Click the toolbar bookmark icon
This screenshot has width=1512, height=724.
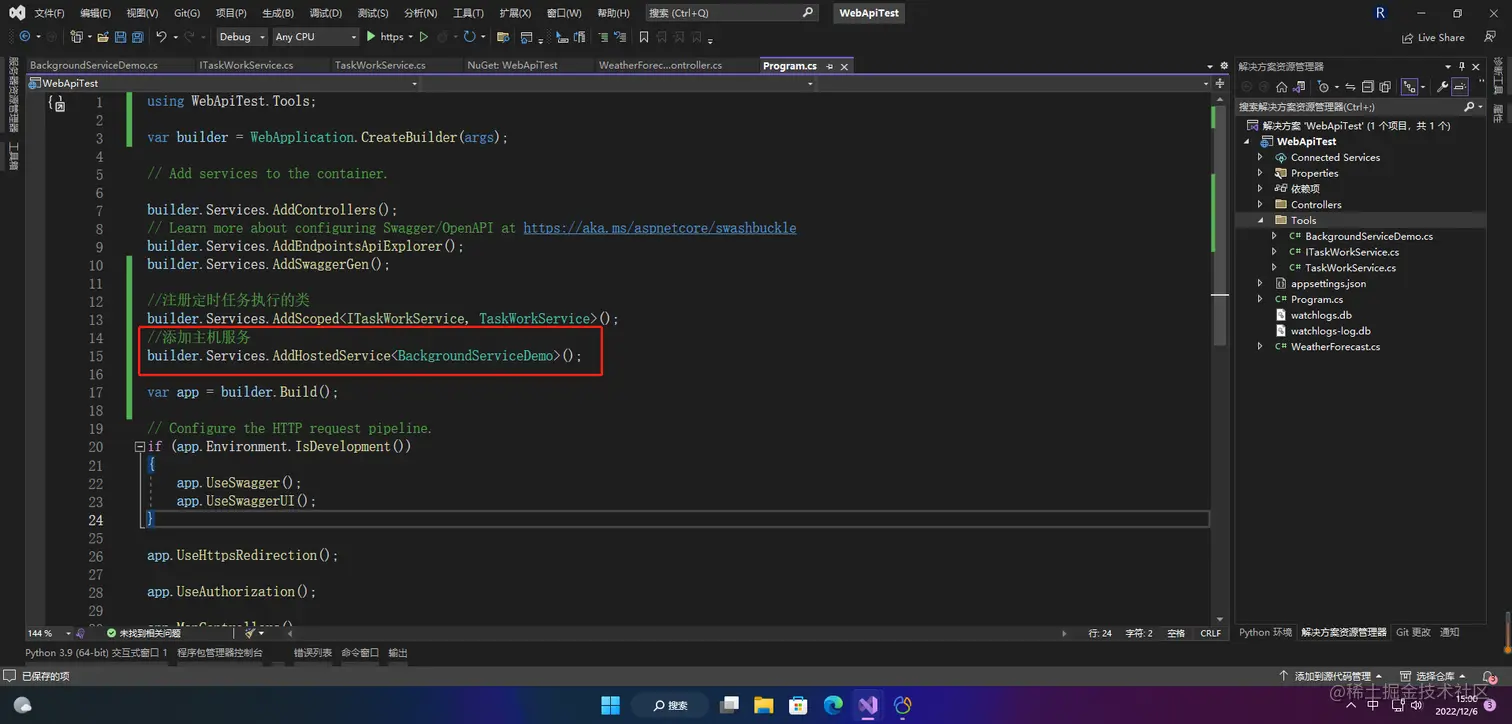click(x=644, y=37)
